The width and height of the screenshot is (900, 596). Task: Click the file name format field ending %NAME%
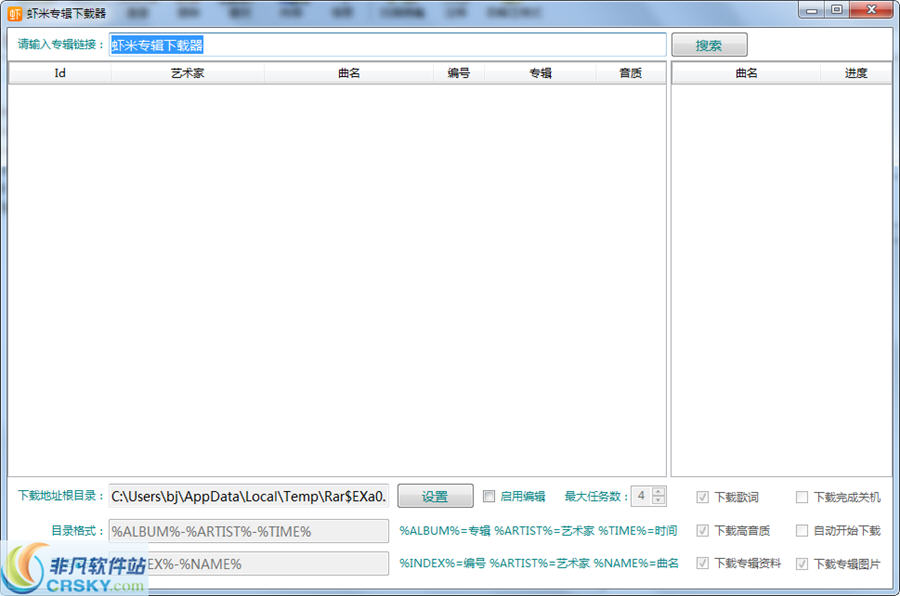pyautogui.click(x=249, y=564)
